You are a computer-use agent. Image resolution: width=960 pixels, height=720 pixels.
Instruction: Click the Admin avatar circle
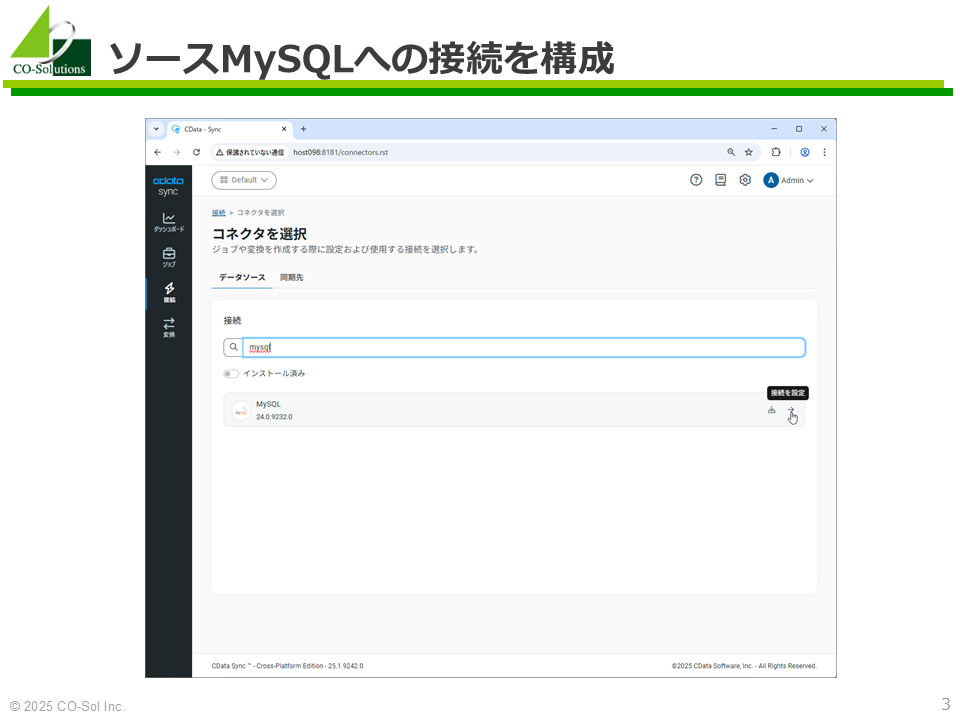click(x=771, y=180)
